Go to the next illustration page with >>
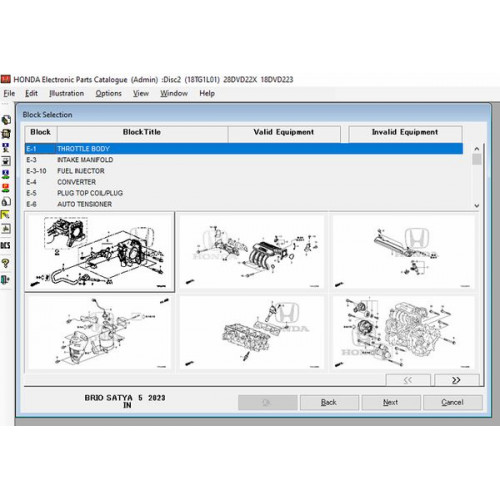Image resolution: width=500 pixels, height=500 pixels. (457, 380)
